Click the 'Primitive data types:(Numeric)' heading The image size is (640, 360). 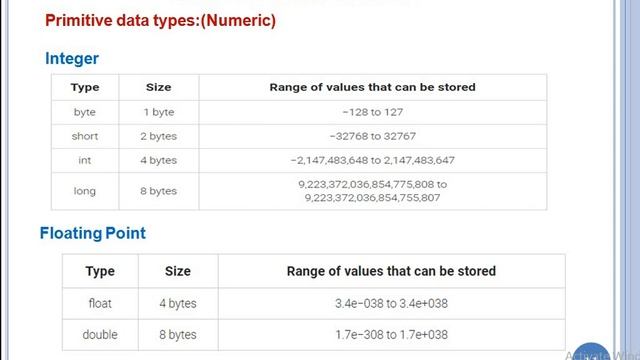160,20
